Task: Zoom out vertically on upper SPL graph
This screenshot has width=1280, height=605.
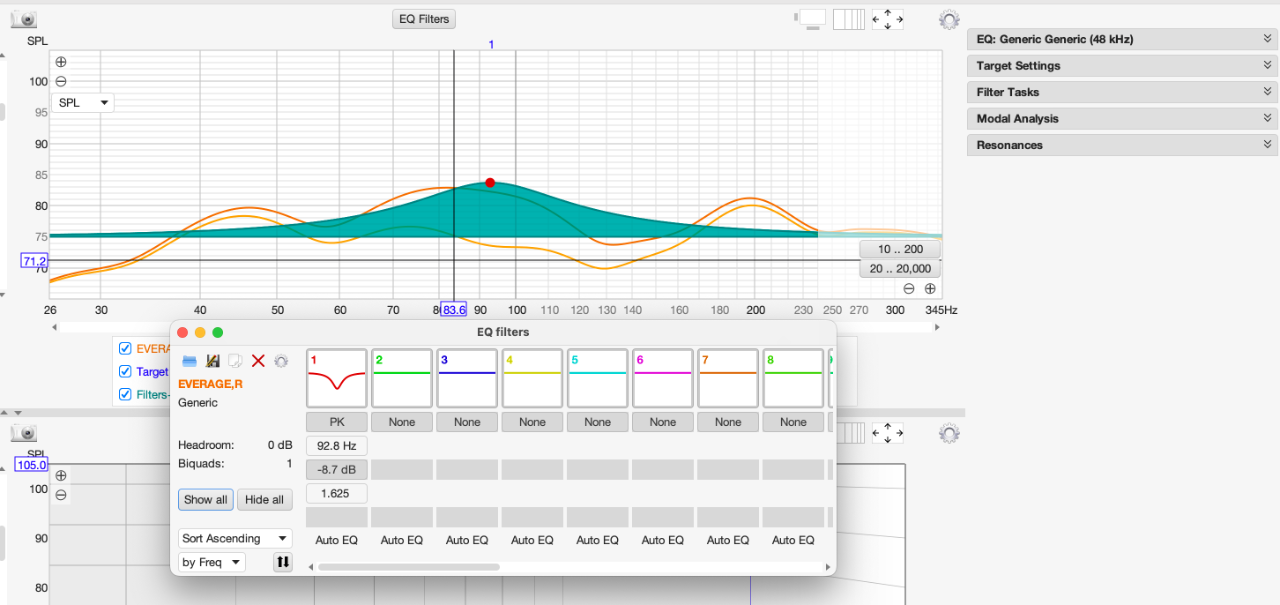Action: tap(61, 81)
